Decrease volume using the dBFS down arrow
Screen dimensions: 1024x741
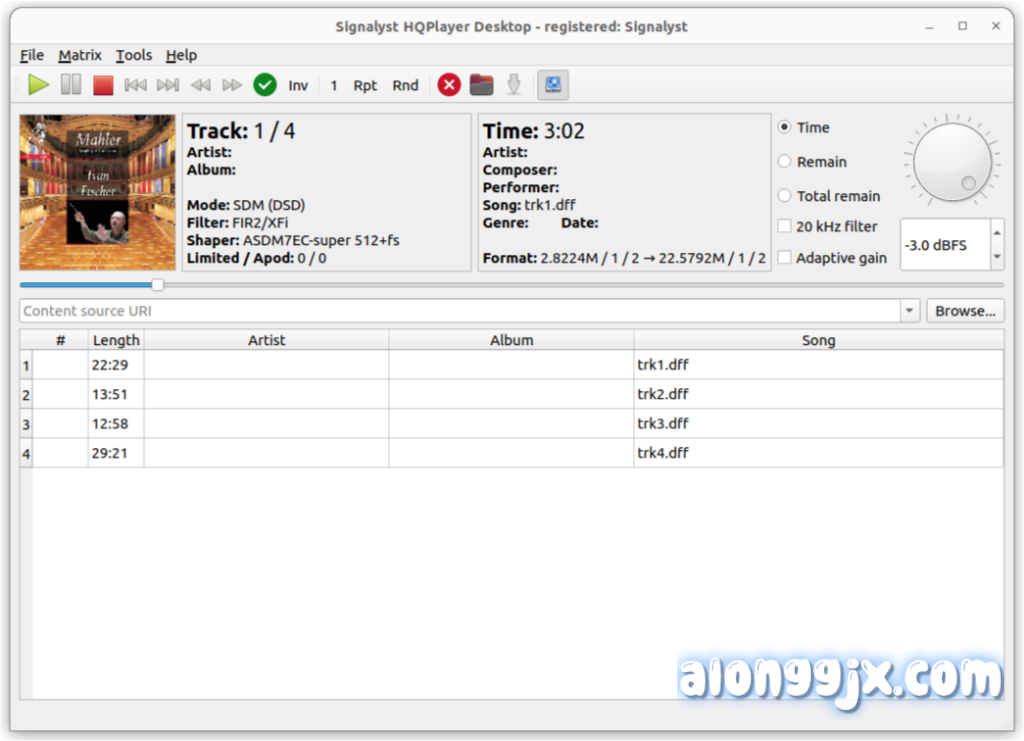point(996,257)
